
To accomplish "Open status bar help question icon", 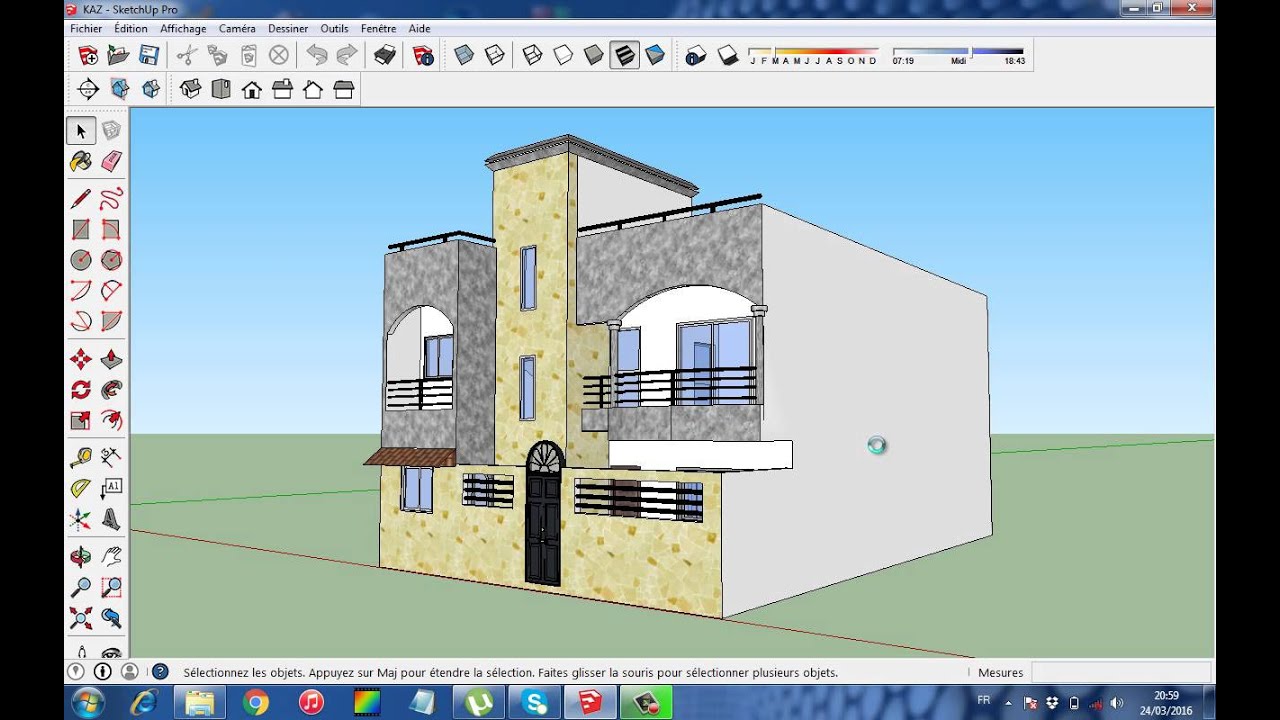I will click(160, 672).
